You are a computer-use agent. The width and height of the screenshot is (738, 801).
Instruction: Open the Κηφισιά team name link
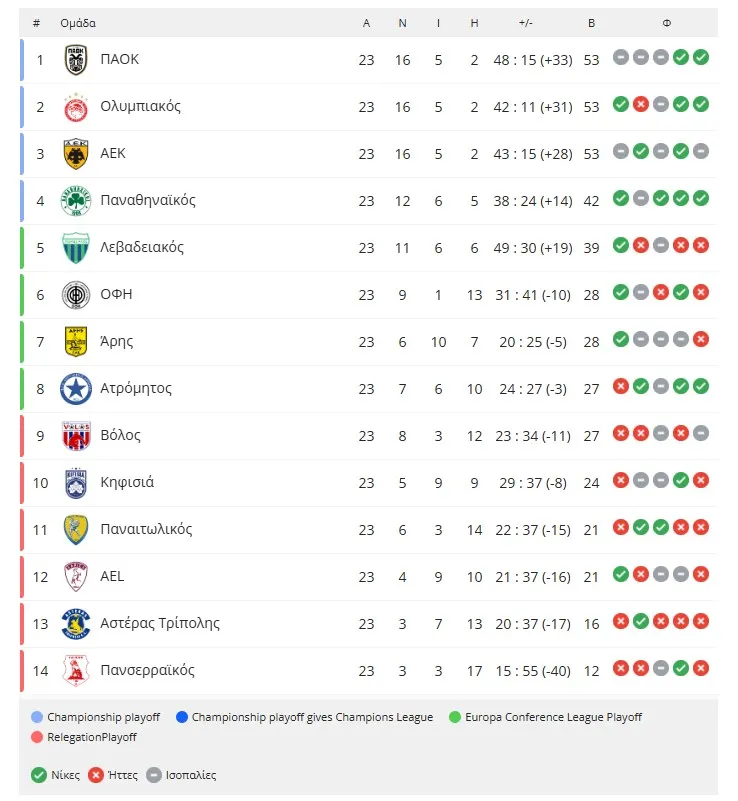pyautogui.click(x=127, y=482)
